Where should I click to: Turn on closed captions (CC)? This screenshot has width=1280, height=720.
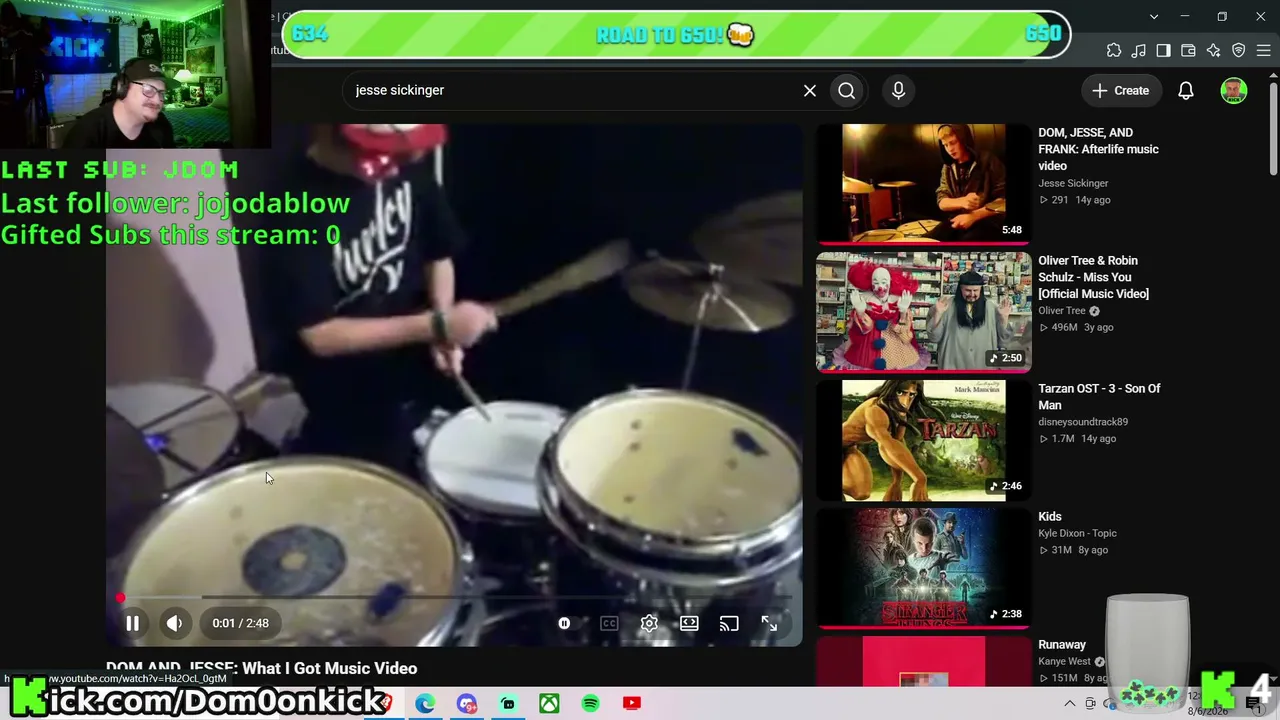click(609, 623)
